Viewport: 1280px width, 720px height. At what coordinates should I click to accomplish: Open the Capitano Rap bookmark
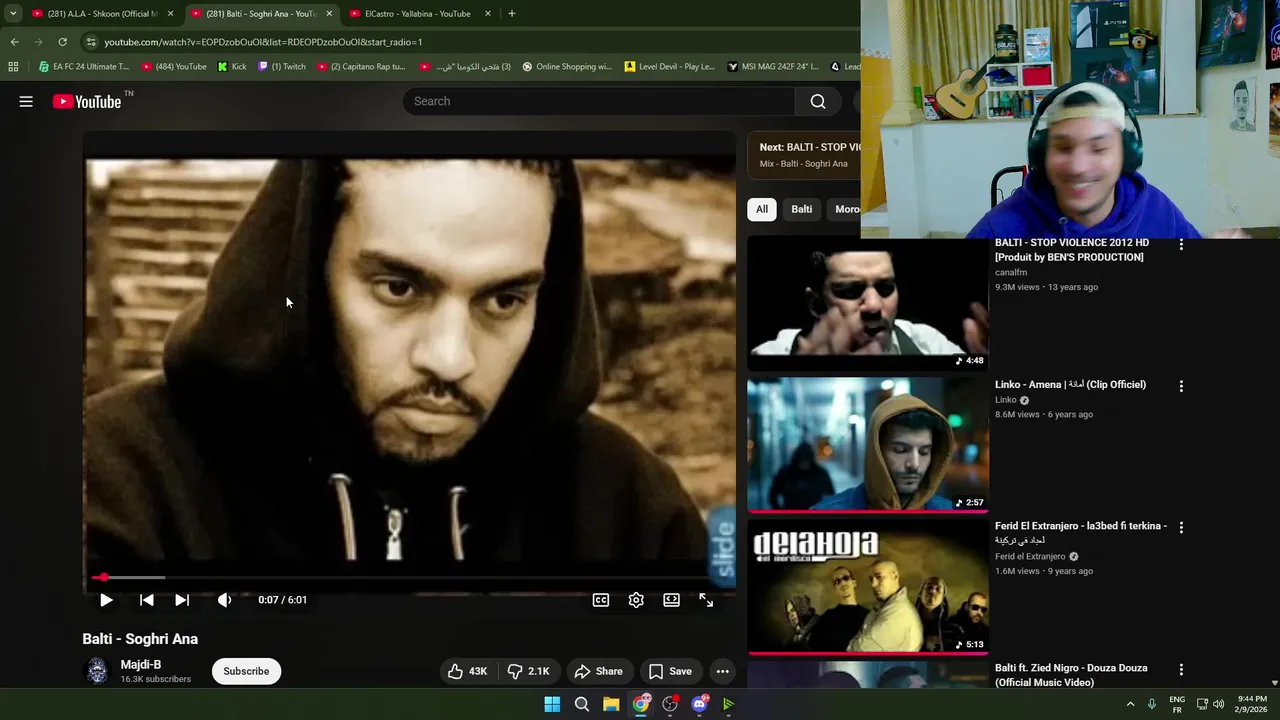(x=361, y=67)
